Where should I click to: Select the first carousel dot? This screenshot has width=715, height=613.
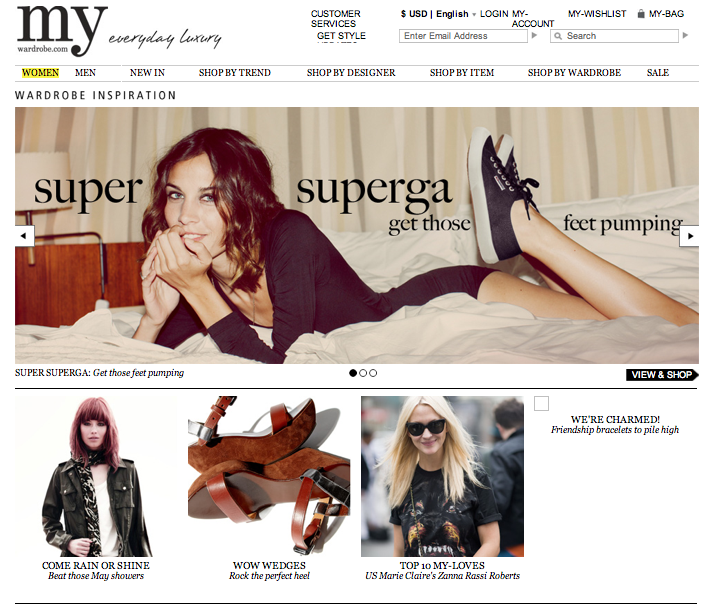click(353, 373)
